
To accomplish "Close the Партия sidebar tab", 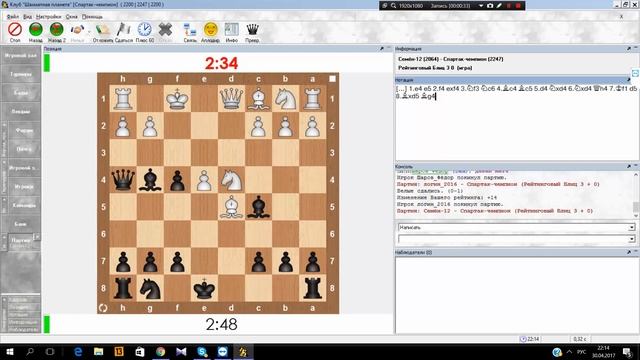I will (x=37, y=236).
